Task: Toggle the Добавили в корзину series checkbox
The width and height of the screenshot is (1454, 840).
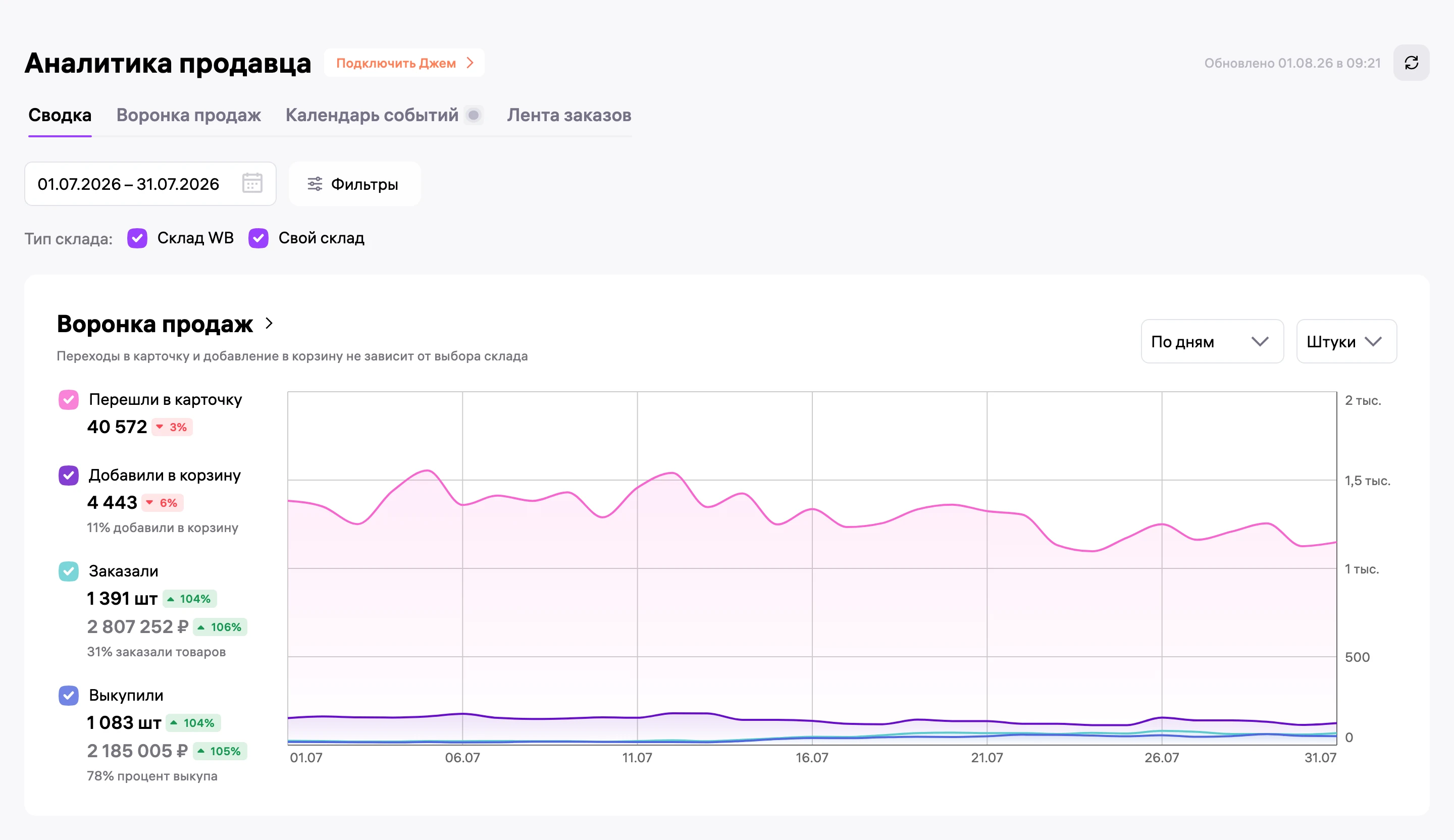Action: click(x=69, y=476)
